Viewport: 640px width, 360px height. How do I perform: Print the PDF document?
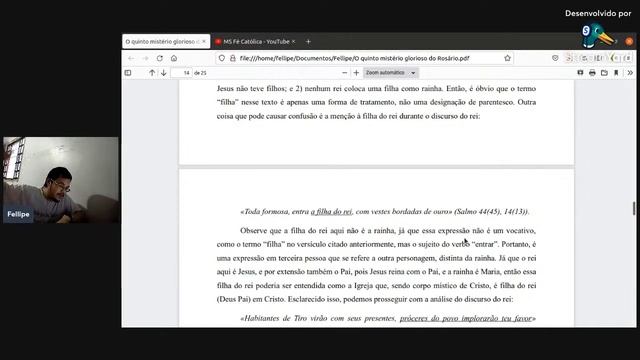592,73
